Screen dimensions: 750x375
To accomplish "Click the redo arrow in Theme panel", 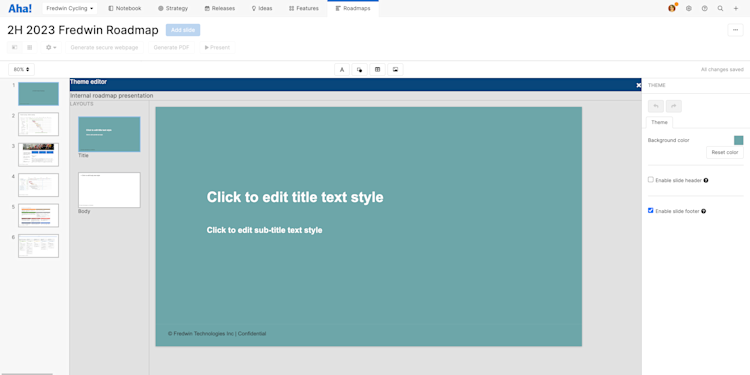I will (x=673, y=106).
